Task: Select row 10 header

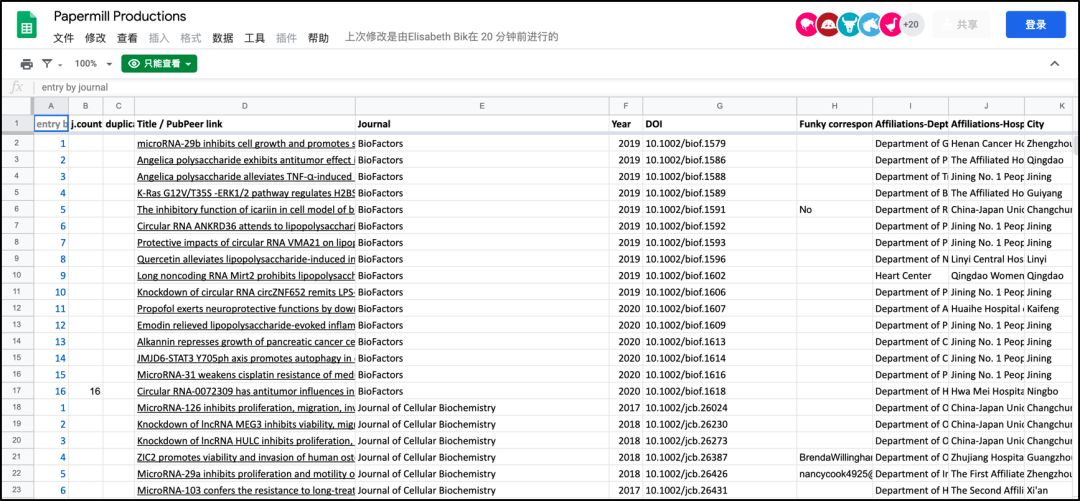Action: (17, 276)
